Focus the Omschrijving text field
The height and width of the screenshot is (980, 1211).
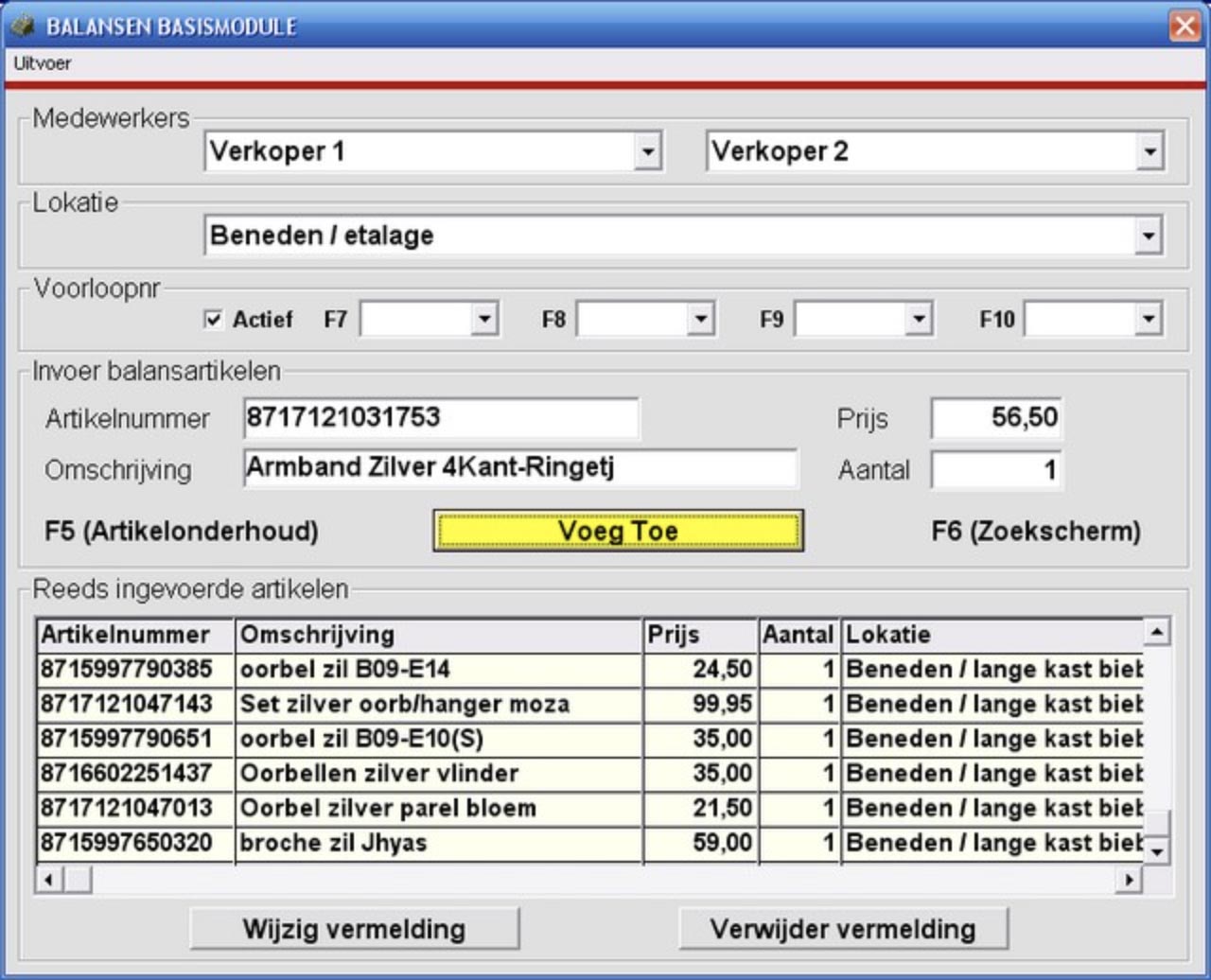[x=520, y=468]
